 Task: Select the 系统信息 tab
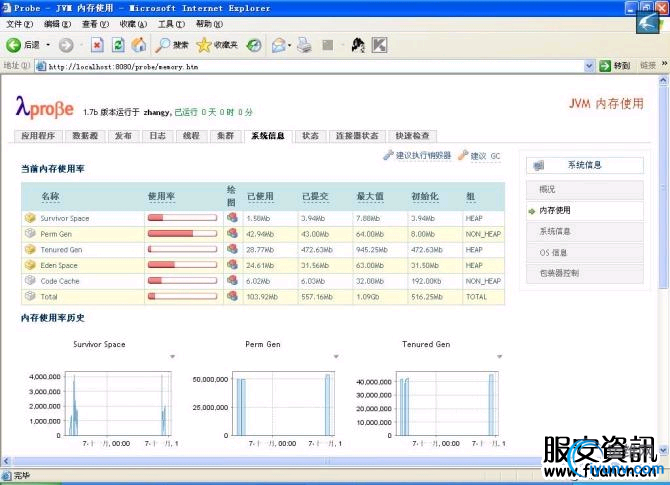coord(268,136)
